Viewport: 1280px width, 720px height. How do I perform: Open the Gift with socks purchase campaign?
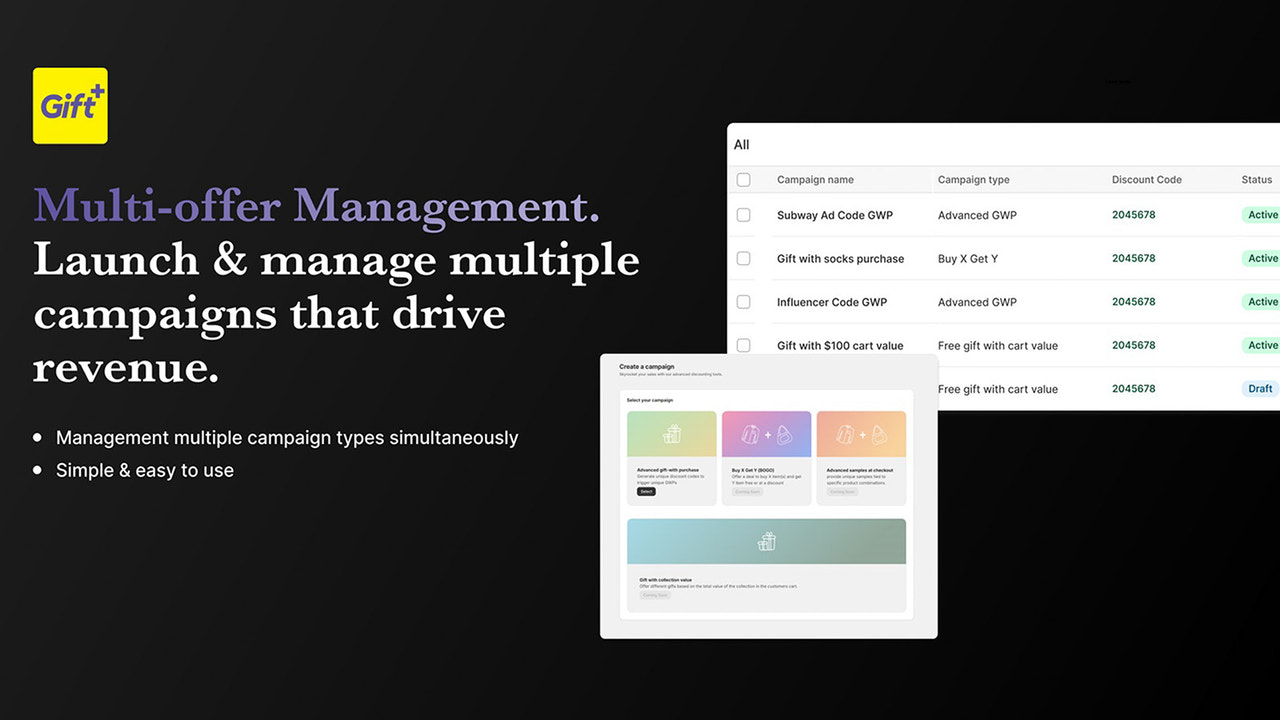click(840, 258)
